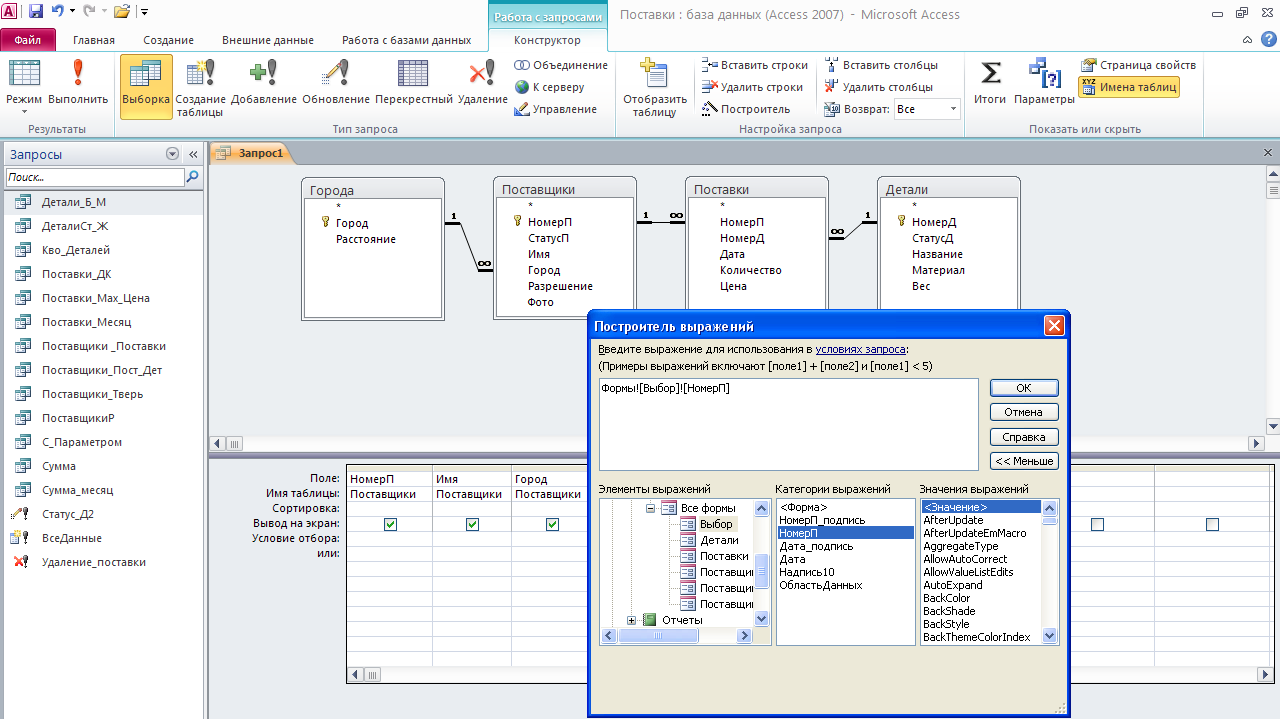Open Отобразить таблицу dialog
Viewport: 1280px width, 719px height.
click(x=655, y=88)
